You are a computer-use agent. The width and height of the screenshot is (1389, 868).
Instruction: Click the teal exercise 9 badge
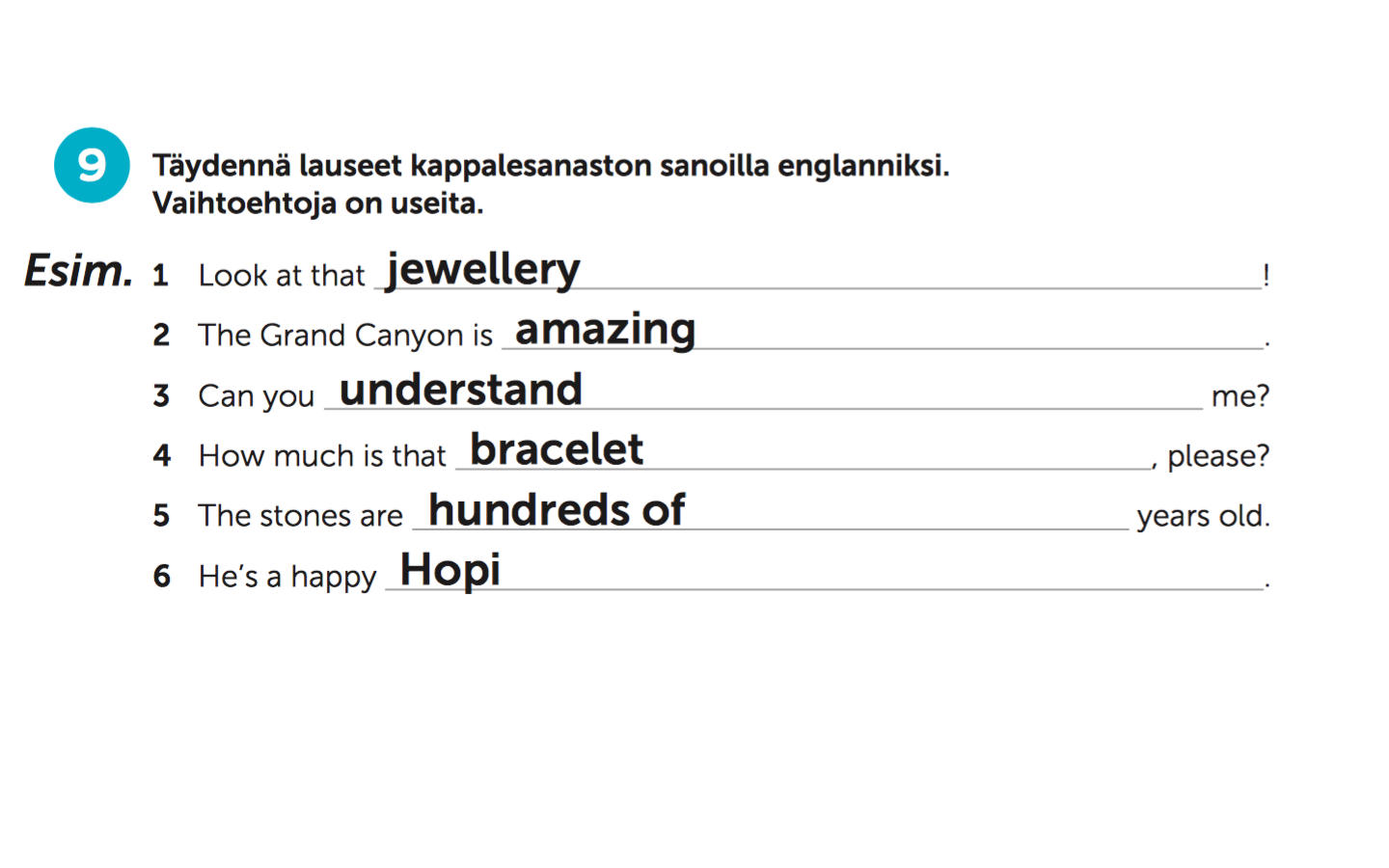pyautogui.click(x=92, y=165)
